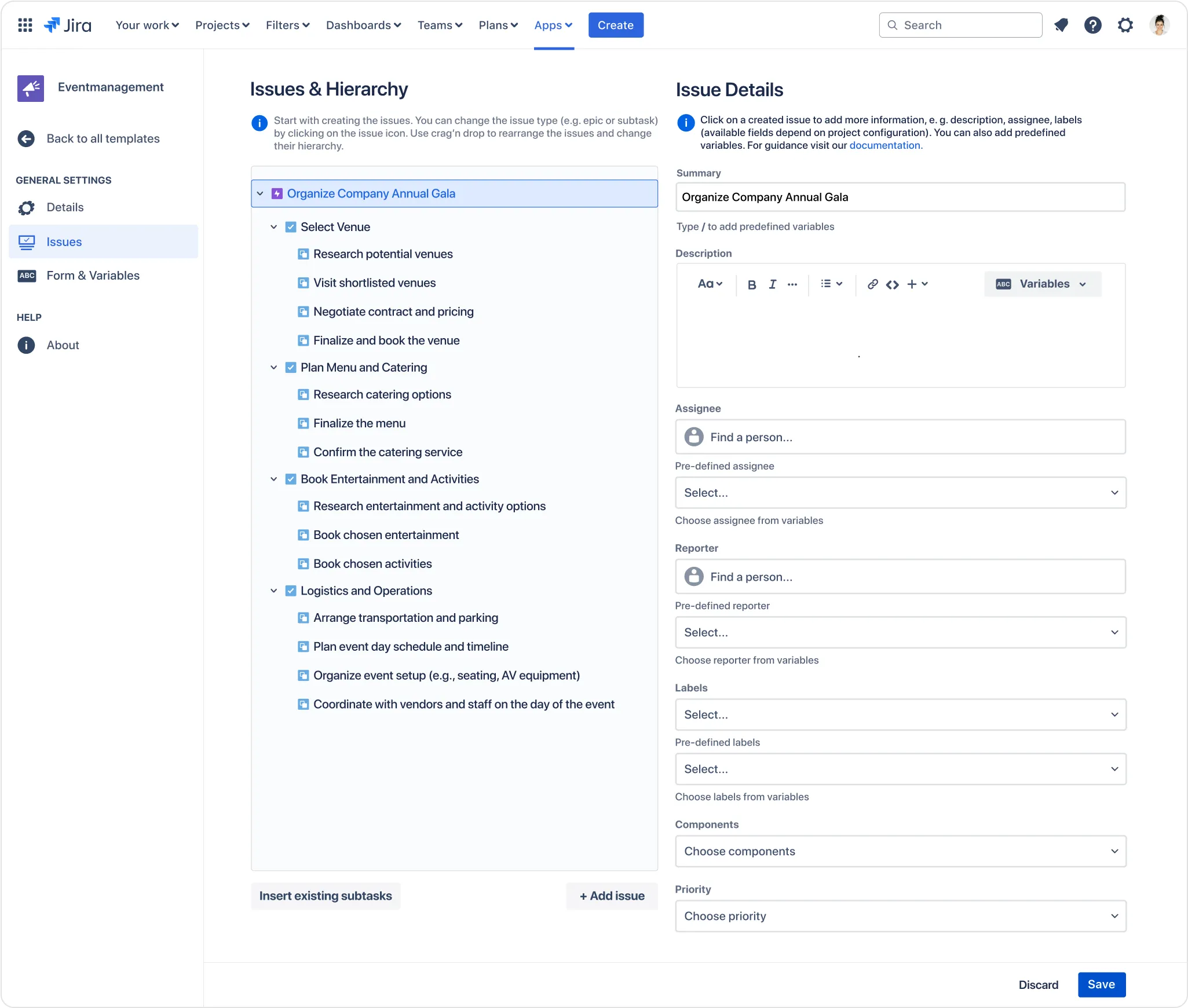
Task: Click the task type icon of Select Venue
Action: tap(291, 227)
